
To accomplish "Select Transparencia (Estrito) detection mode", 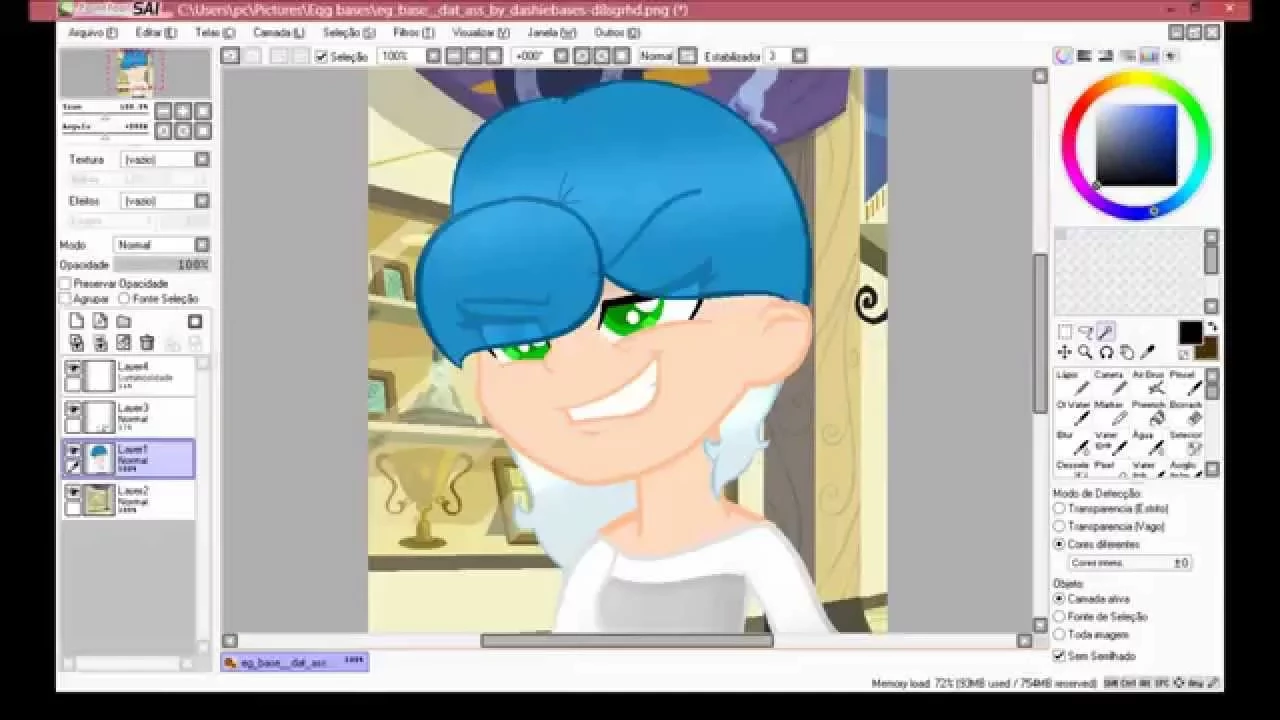I will click(x=1059, y=509).
